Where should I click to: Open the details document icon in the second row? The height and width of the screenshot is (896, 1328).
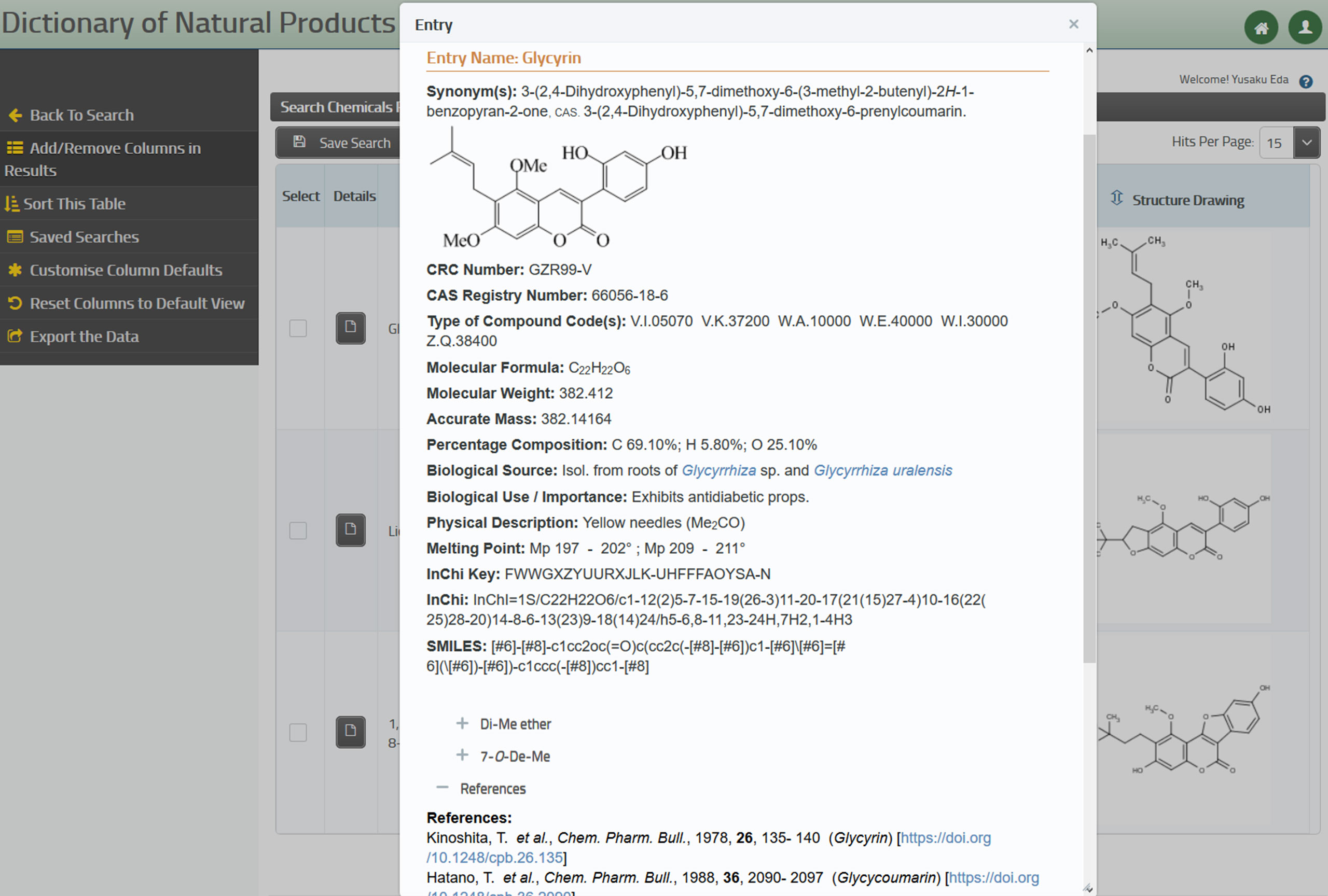pyautogui.click(x=350, y=530)
